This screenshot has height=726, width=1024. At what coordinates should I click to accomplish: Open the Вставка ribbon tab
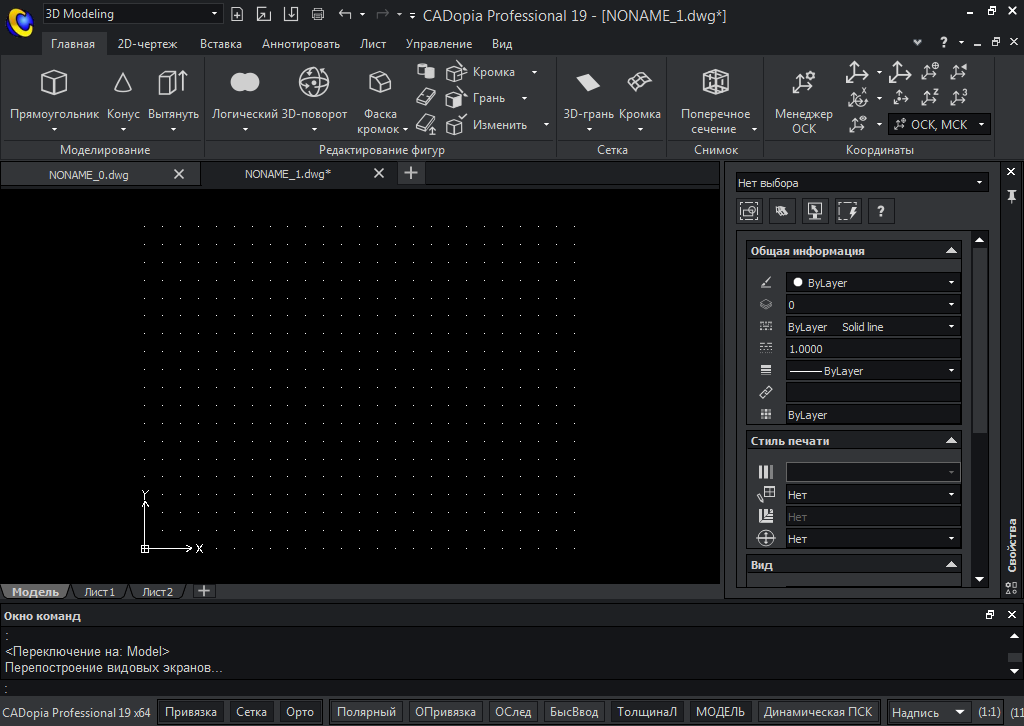coord(221,44)
